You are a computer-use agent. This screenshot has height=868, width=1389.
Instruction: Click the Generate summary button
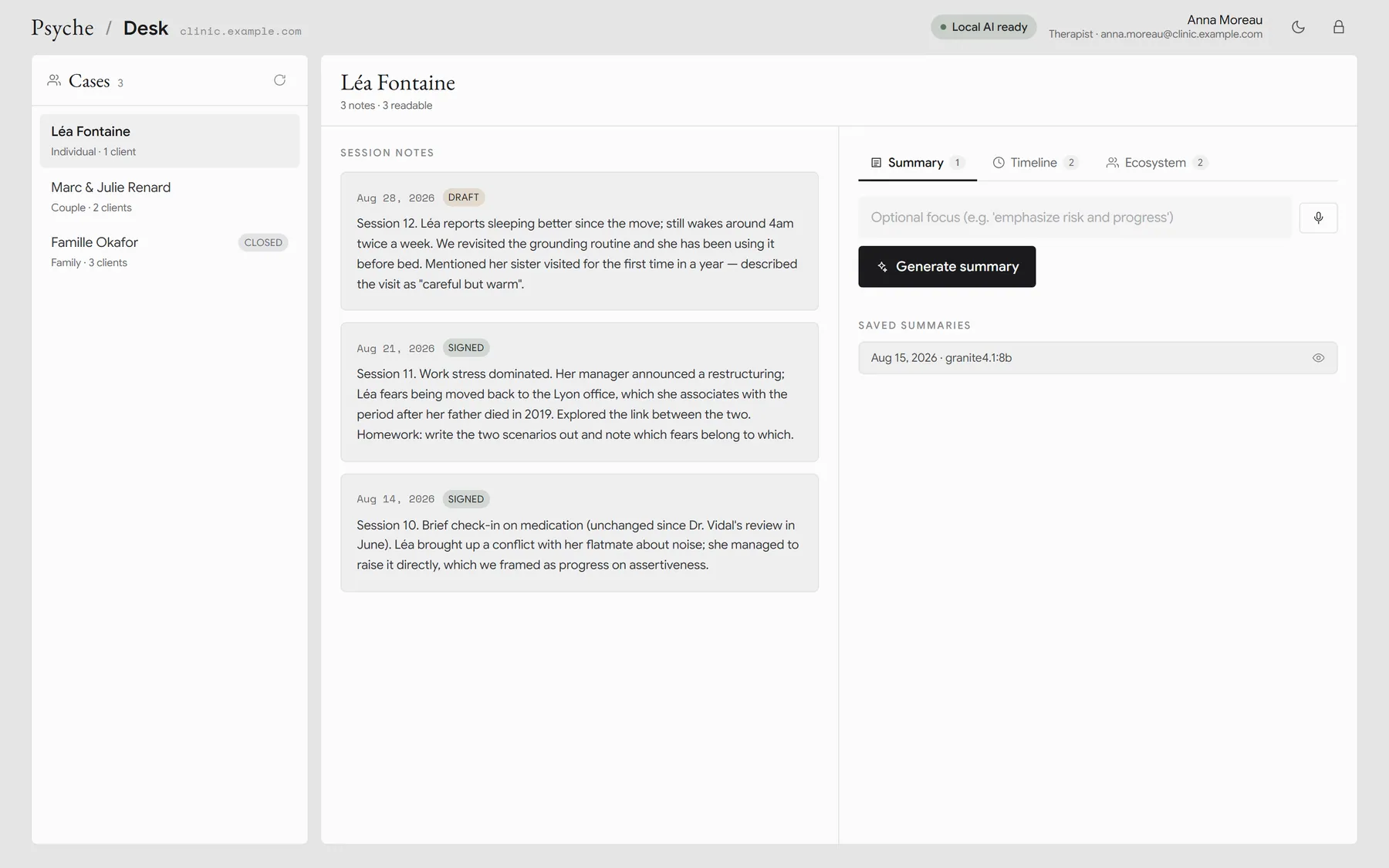click(x=947, y=267)
